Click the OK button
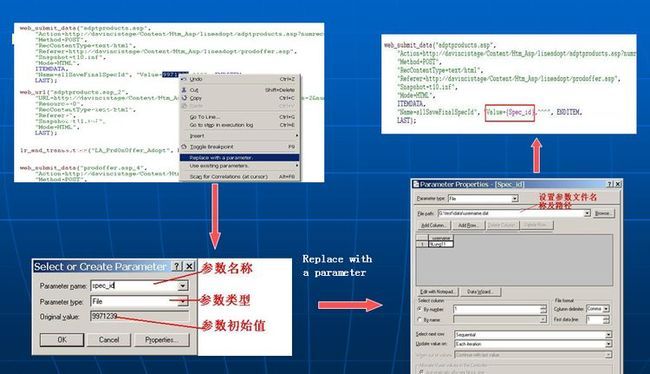The height and width of the screenshot is (374, 650). [x=62, y=340]
